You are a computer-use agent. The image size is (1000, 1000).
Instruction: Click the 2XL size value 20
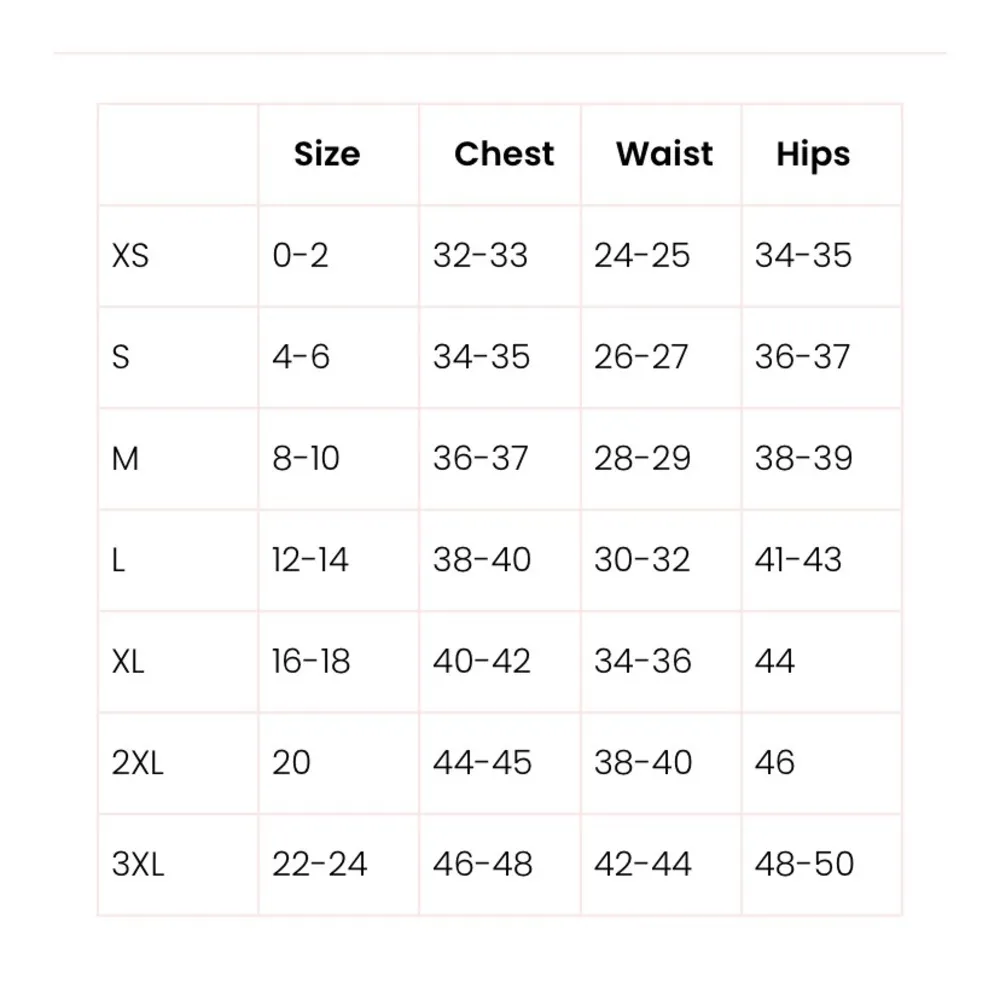[292, 763]
